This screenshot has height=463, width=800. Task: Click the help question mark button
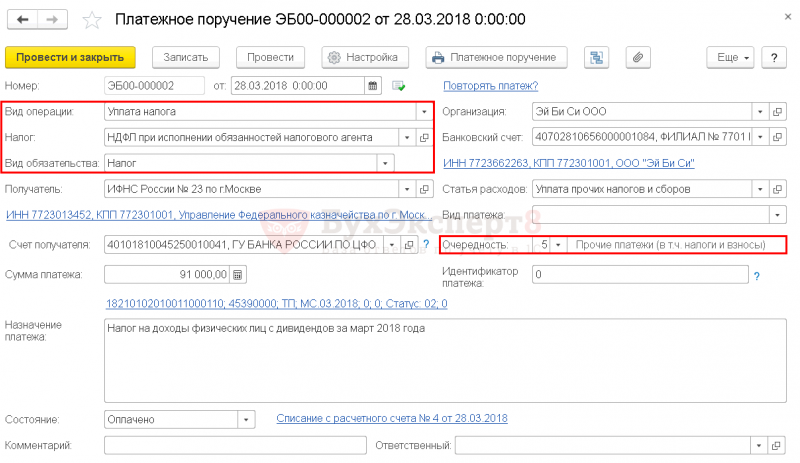pyautogui.click(x=773, y=57)
